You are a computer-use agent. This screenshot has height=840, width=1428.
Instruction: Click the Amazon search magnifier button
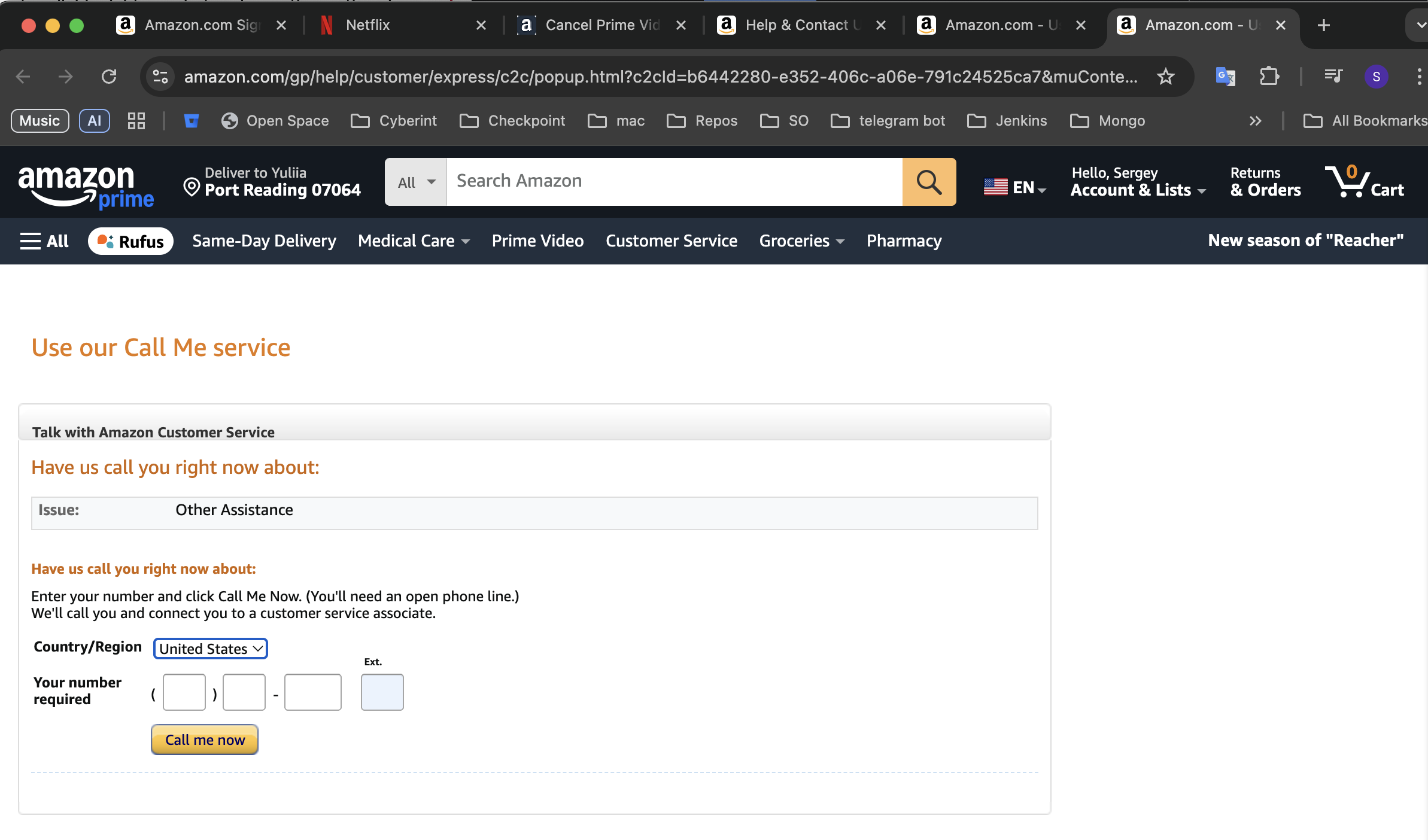(x=929, y=182)
